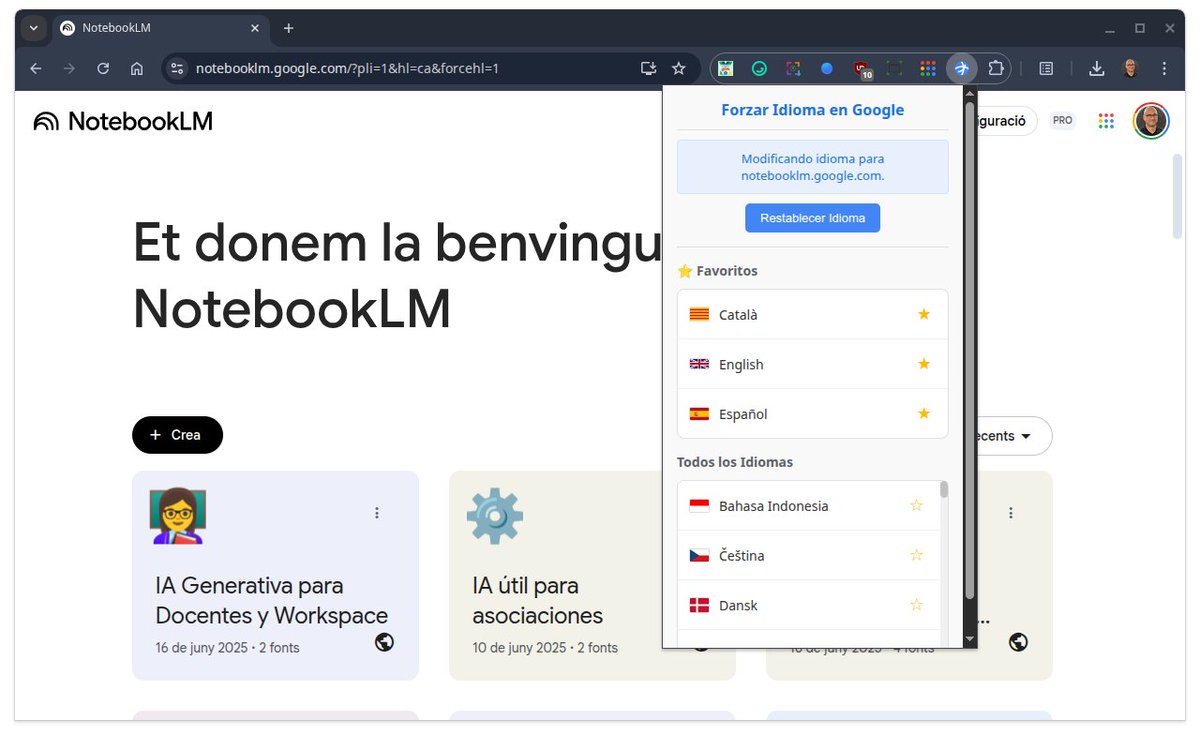Mark Čeština as favorite with its star
Image resolution: width=1200 pixels, height=750 pixels.
click(916, 555)
